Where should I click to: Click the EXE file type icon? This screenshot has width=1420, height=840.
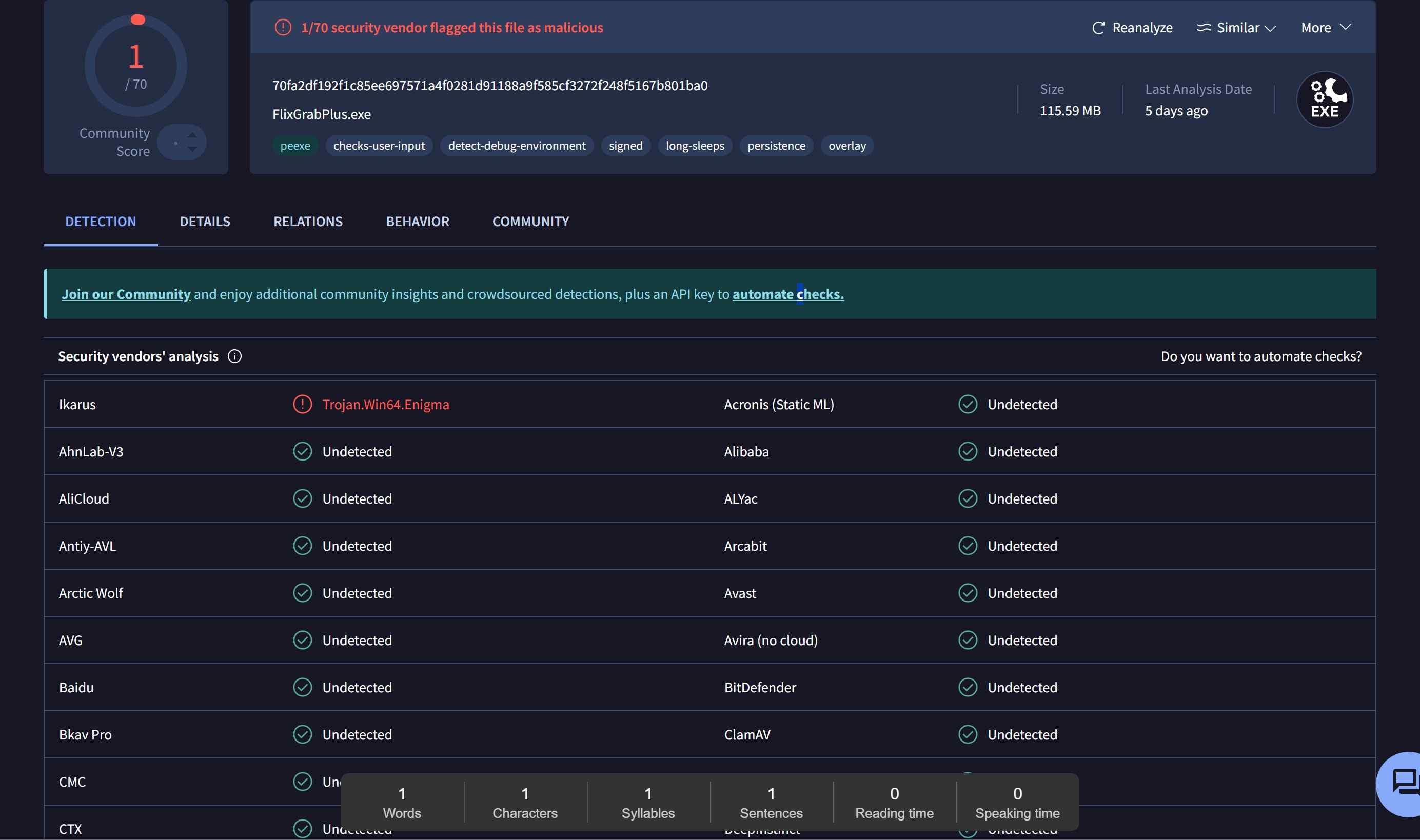[1324, 99]
